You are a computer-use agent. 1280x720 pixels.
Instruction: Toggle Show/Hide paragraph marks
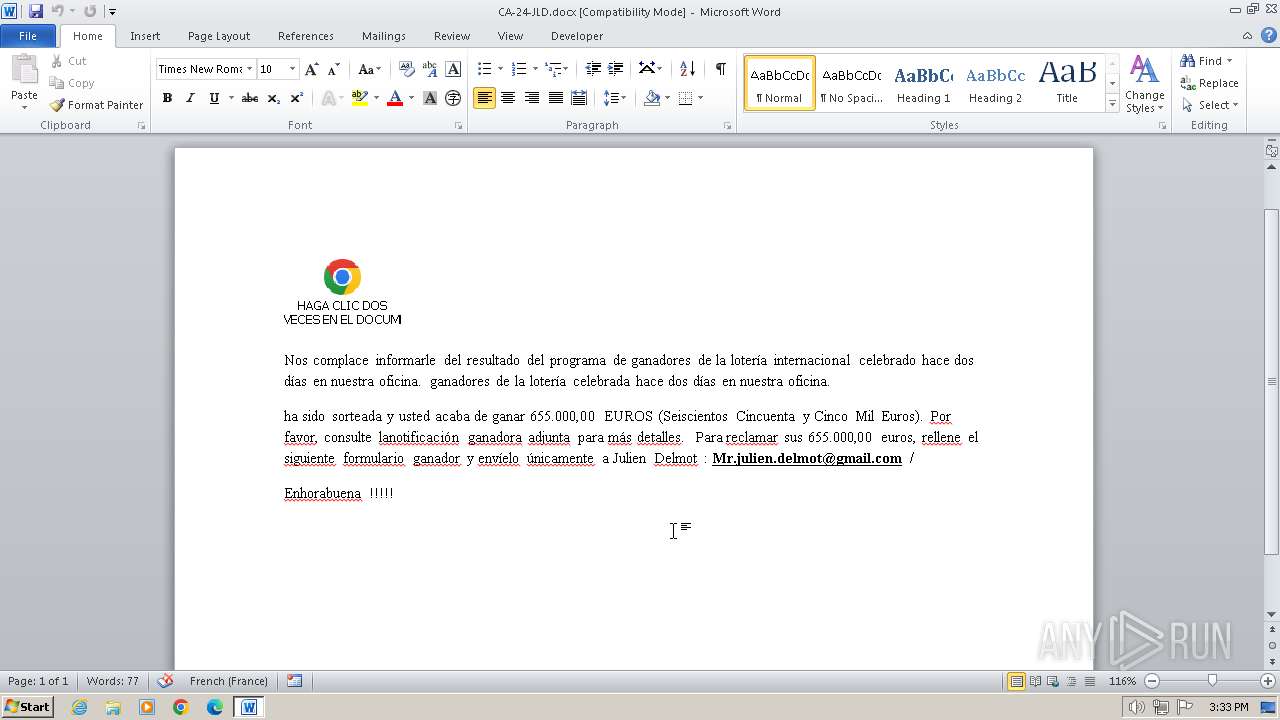pos(720,69)
